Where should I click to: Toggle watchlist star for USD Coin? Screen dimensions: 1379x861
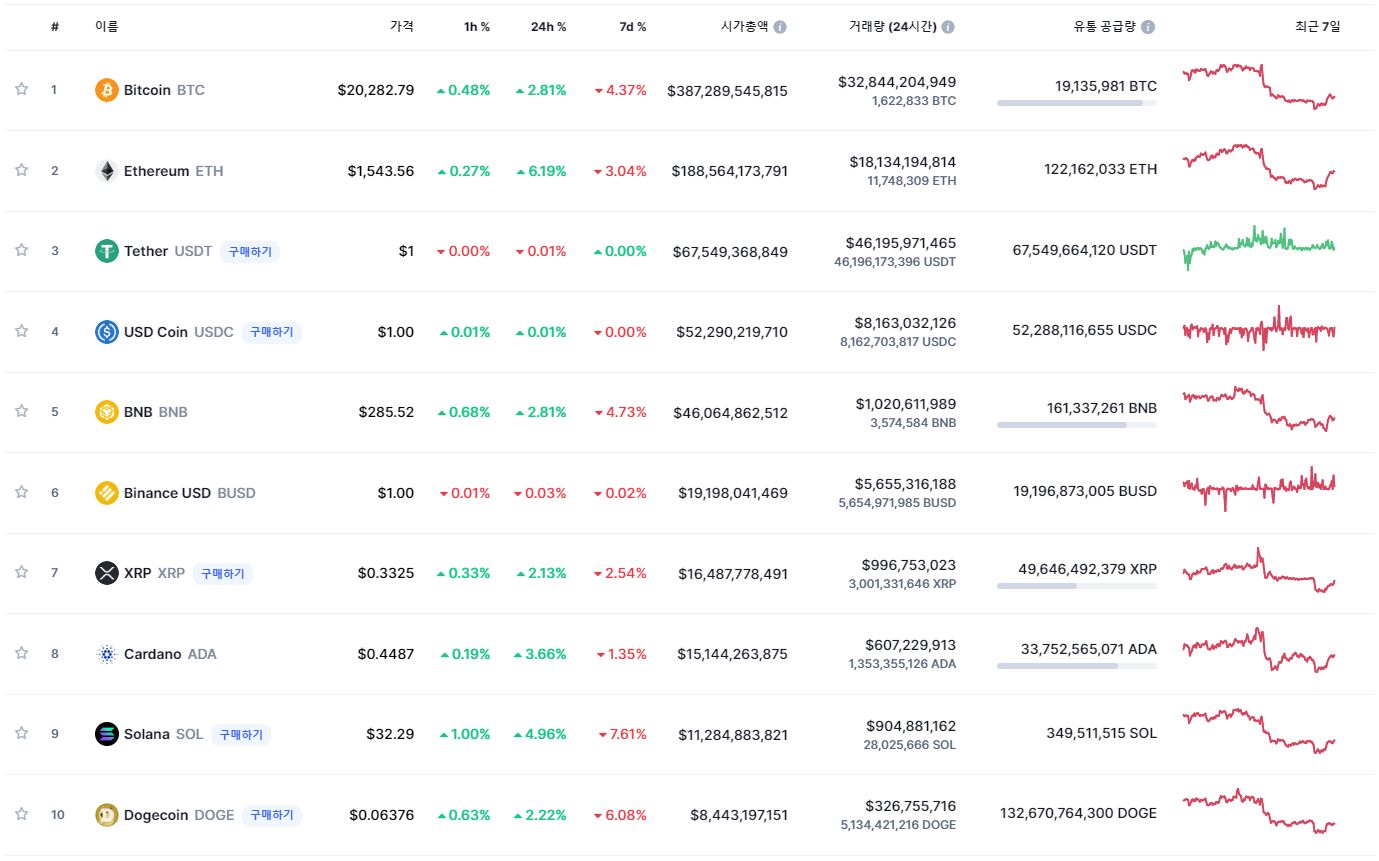pos(21,331)
